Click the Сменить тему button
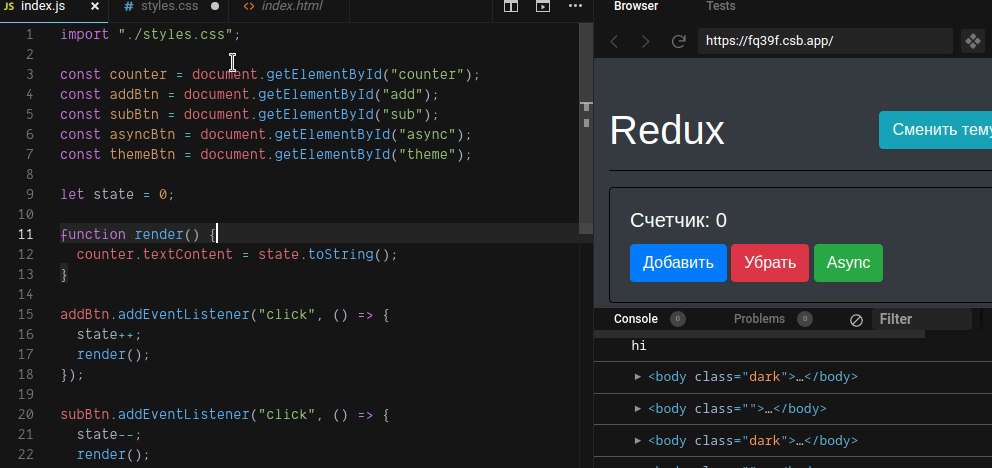 coord(935,130)
